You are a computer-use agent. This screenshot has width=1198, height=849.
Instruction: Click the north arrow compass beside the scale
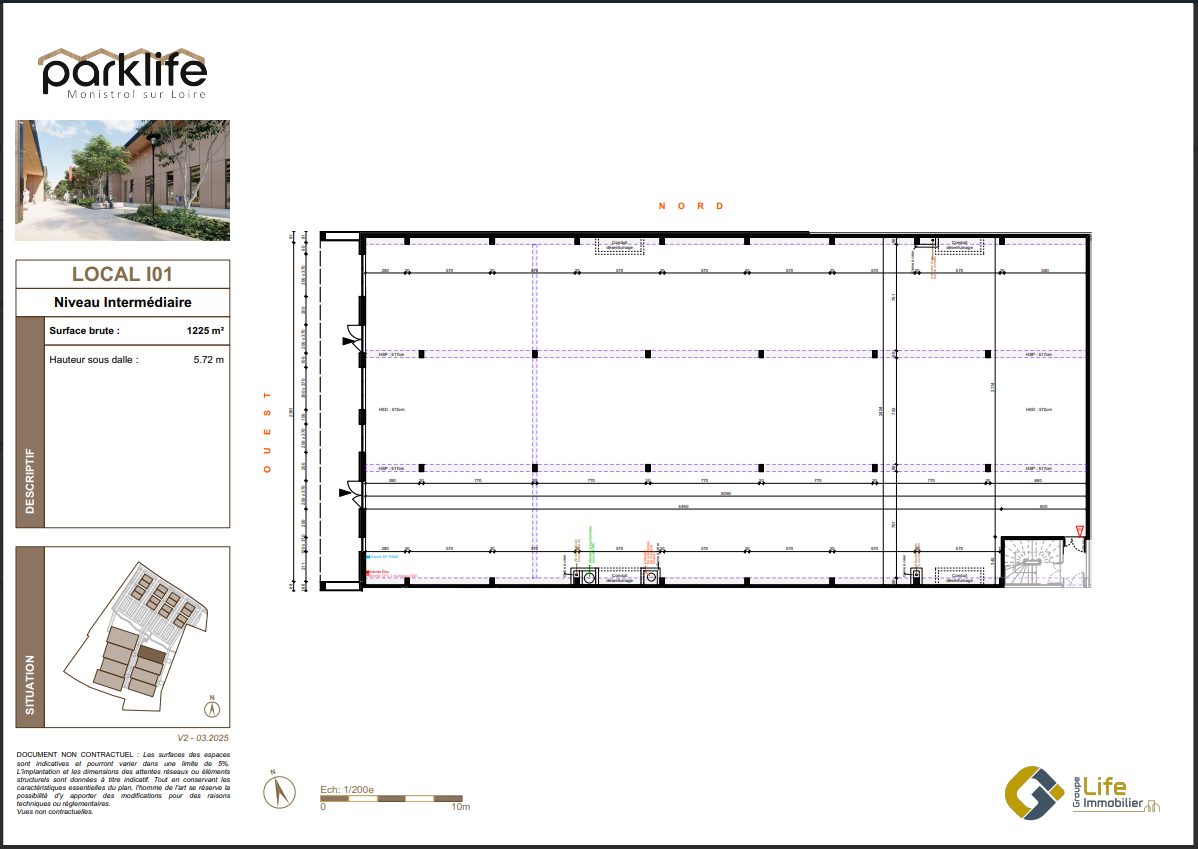(x=280, y=792)
